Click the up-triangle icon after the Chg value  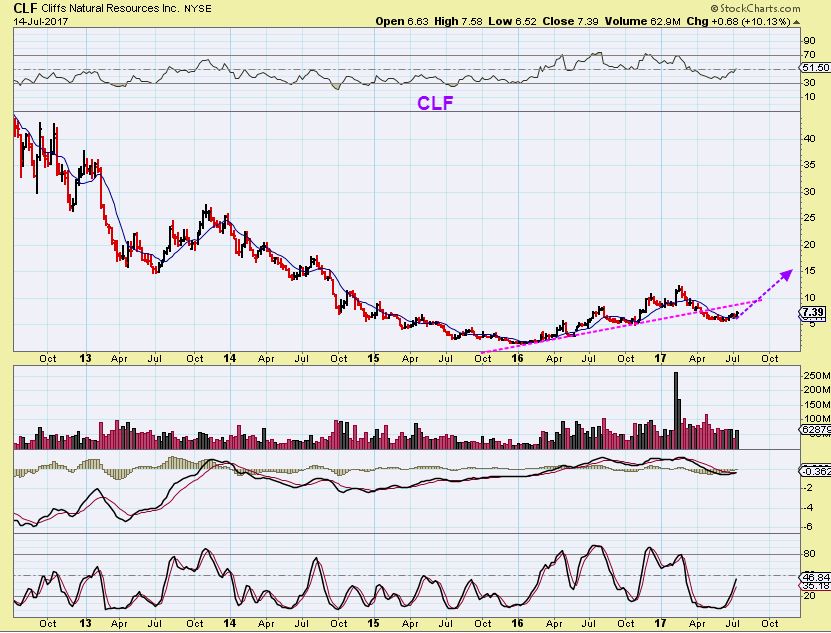pyautogui.click(x=797, y=22)
